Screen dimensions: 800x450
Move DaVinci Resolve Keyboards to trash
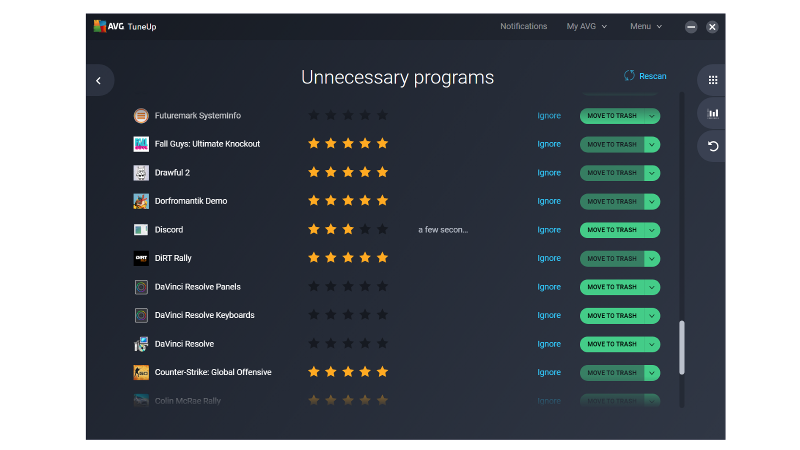point(612,316)
